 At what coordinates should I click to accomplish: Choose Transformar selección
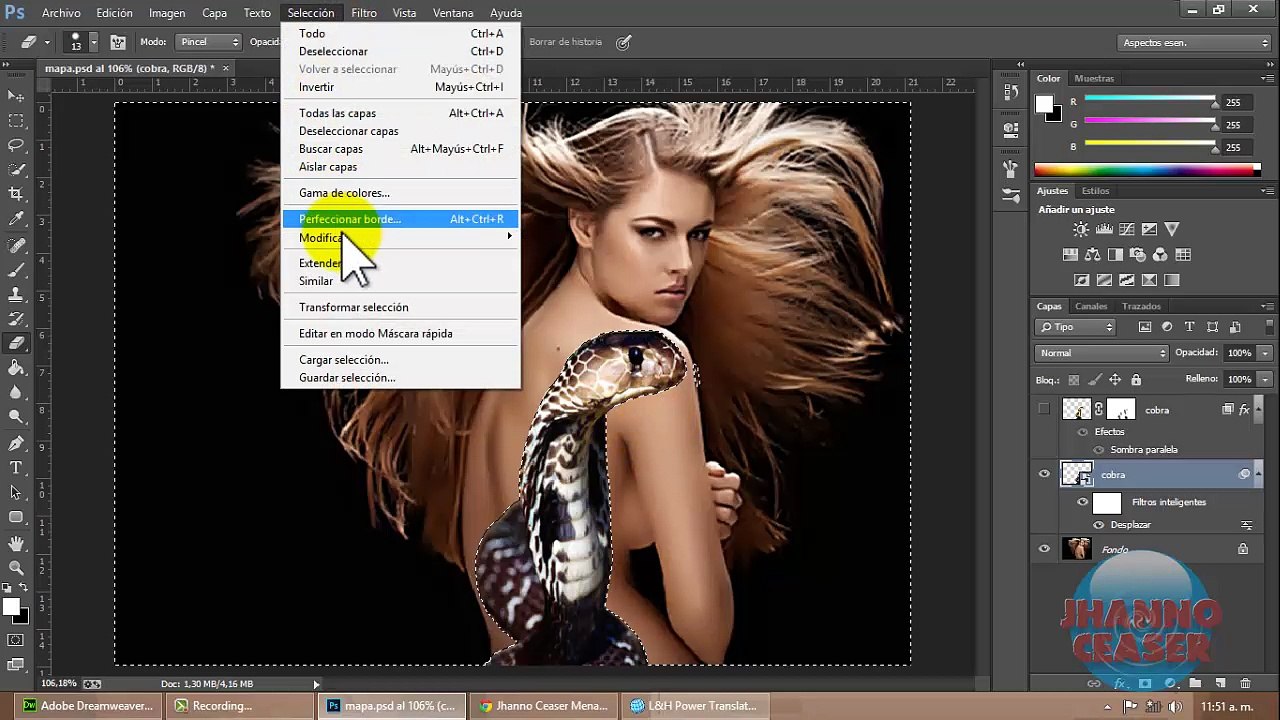click(400, 307)
